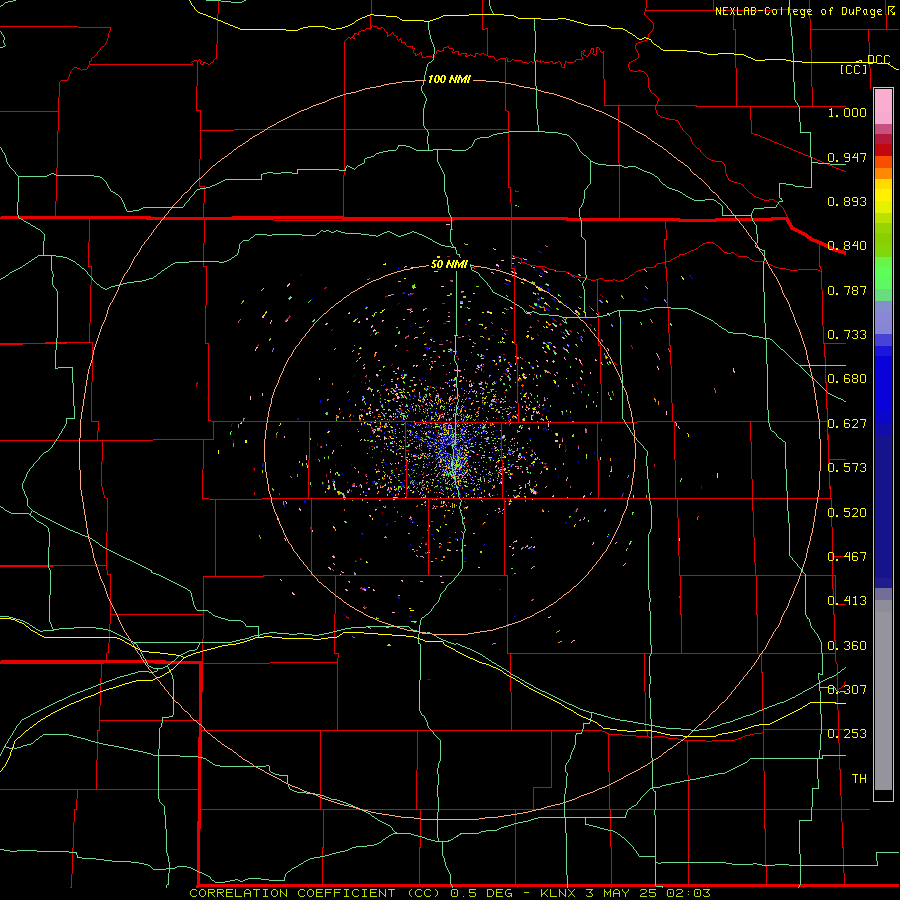Click the 0.253 scale value
Image resolution: width=900 pixels, height=900 pixels.
(x=847, y=734)
